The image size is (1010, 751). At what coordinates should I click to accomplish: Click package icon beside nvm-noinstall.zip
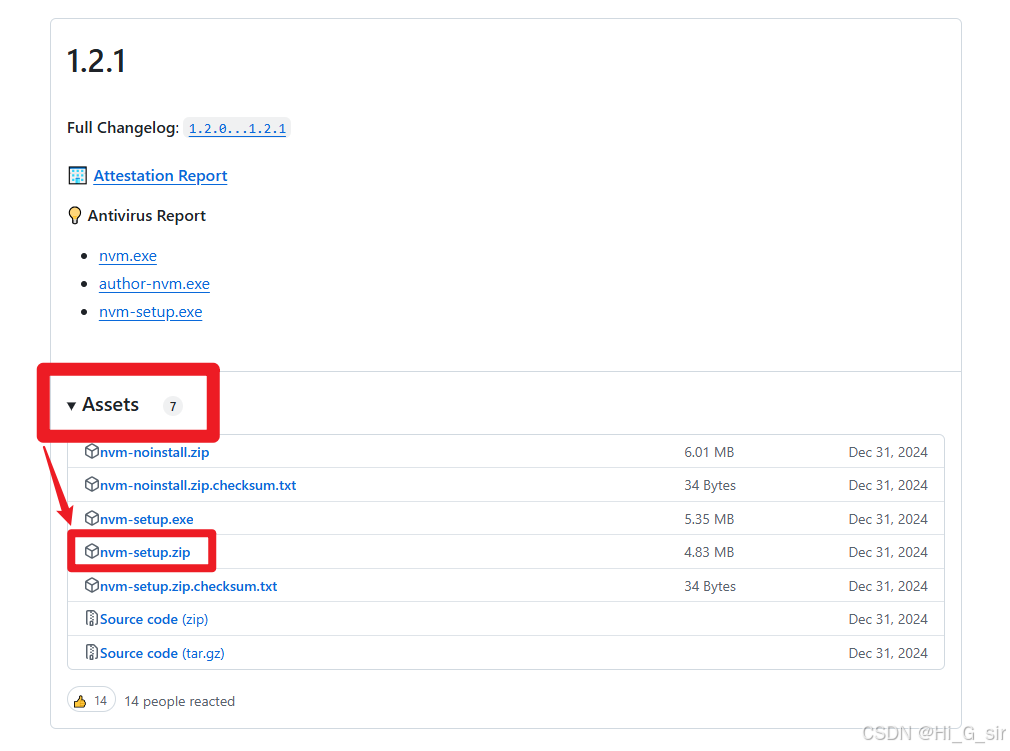pyautogui.click(x=91, y=452)
